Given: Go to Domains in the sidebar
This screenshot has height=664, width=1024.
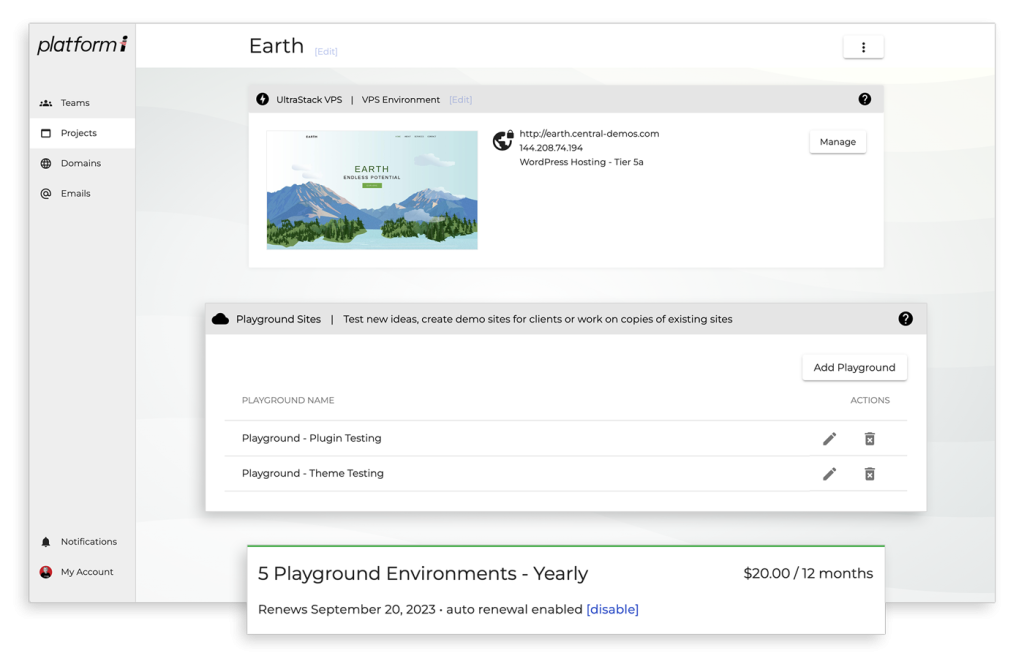Looking at the screenshot, I should point(80,163).
